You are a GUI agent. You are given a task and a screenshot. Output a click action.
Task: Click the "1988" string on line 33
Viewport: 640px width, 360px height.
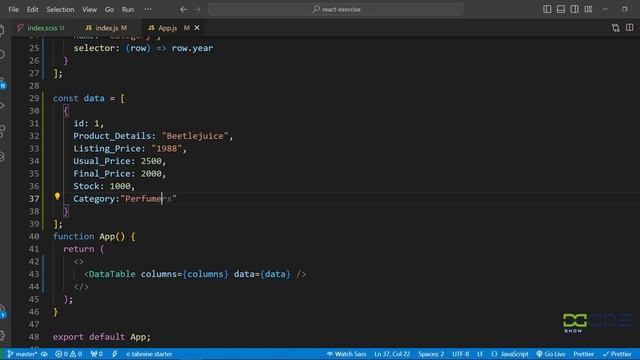[167, 149]
